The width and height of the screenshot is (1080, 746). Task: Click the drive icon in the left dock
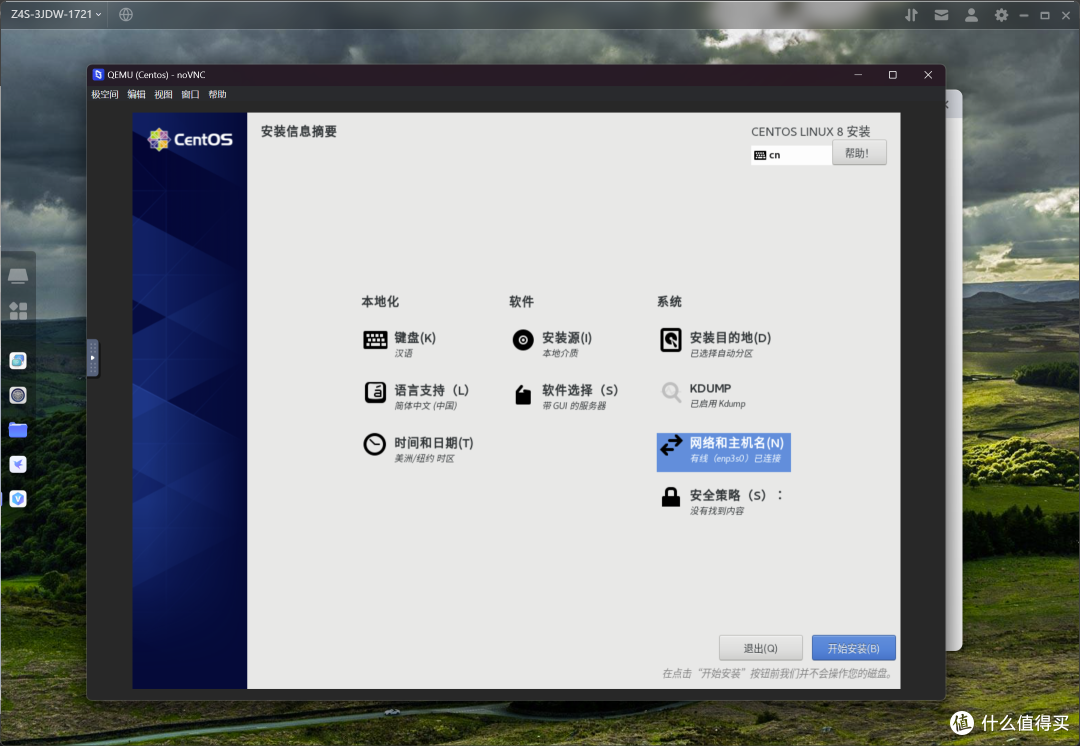tap(18, 276)
